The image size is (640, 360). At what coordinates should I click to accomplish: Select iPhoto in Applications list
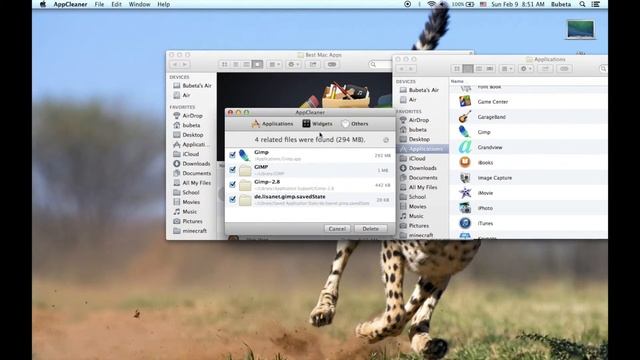(528, 208)
